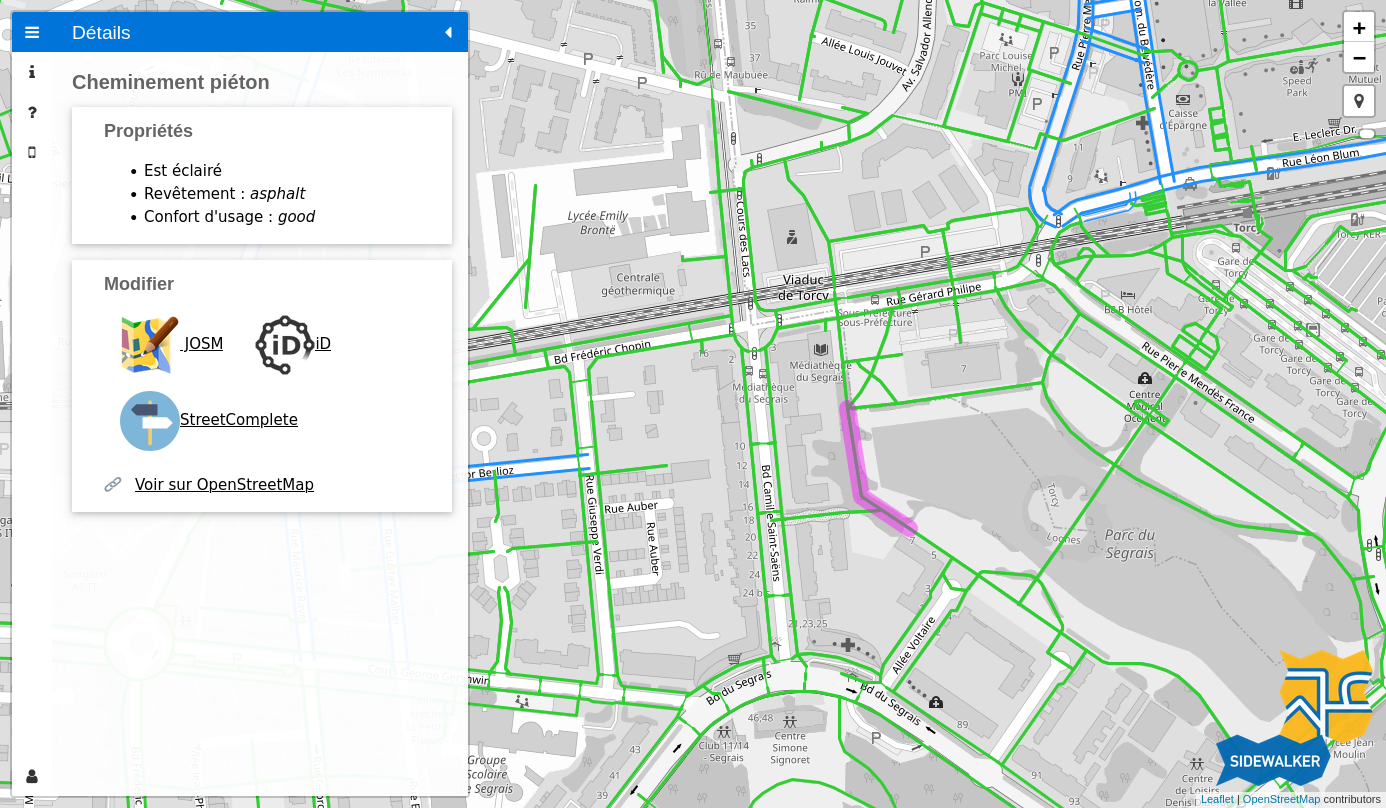Open the hamburger menu in the sidebar header
The width and height of the screenshot is (1386, 808).
[x=32, y=32]
